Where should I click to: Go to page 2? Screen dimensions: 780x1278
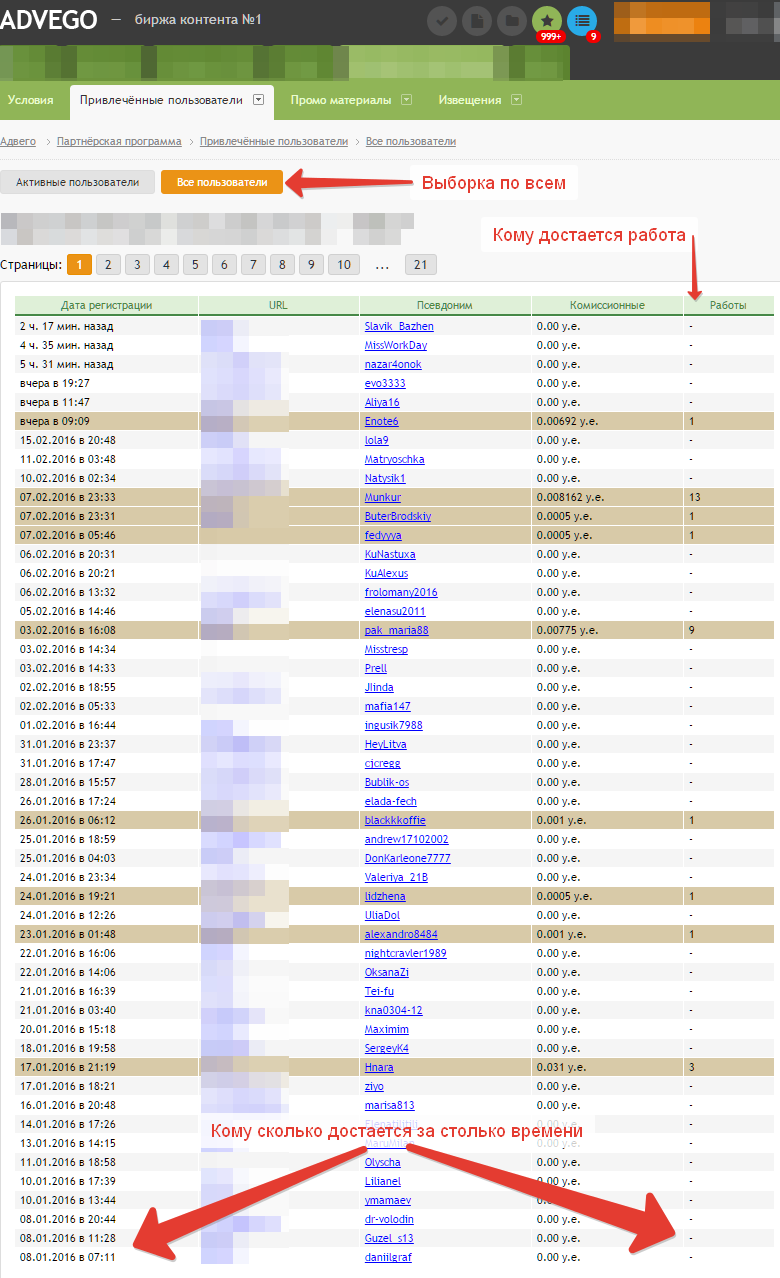click(x=109, y=265)
